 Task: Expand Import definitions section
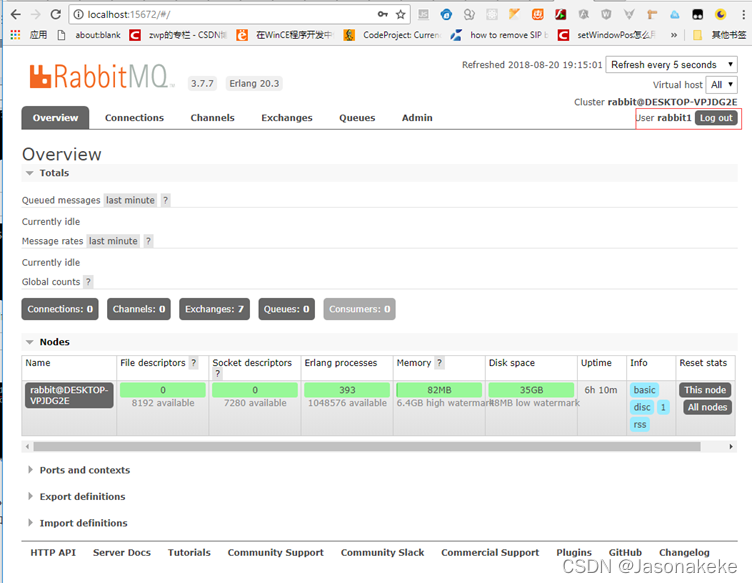click(x=78, y=523)
